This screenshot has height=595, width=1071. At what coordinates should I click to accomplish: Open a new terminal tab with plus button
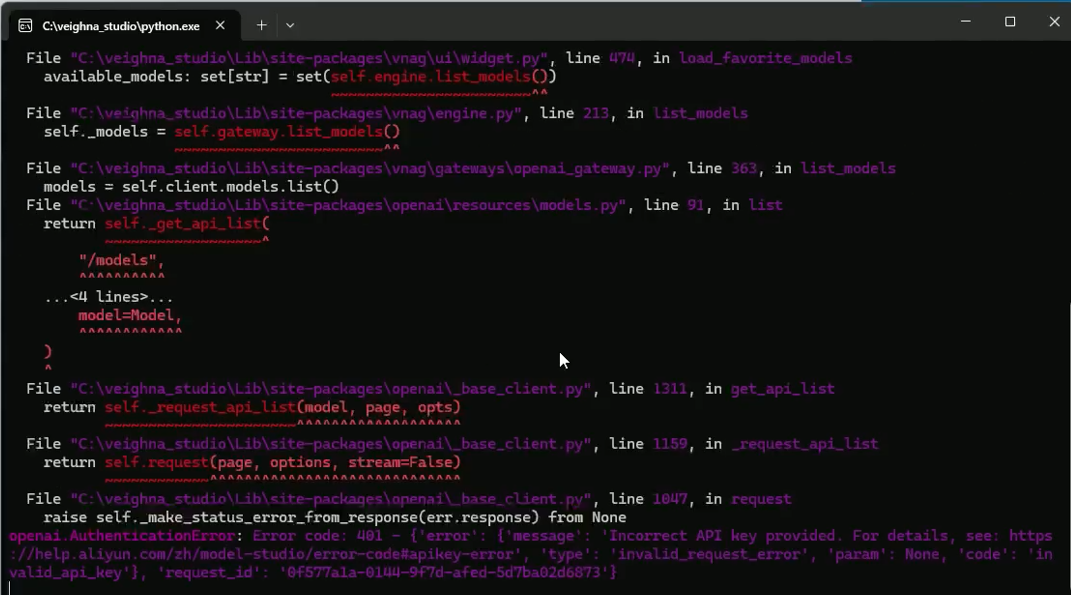coord(261,25)
